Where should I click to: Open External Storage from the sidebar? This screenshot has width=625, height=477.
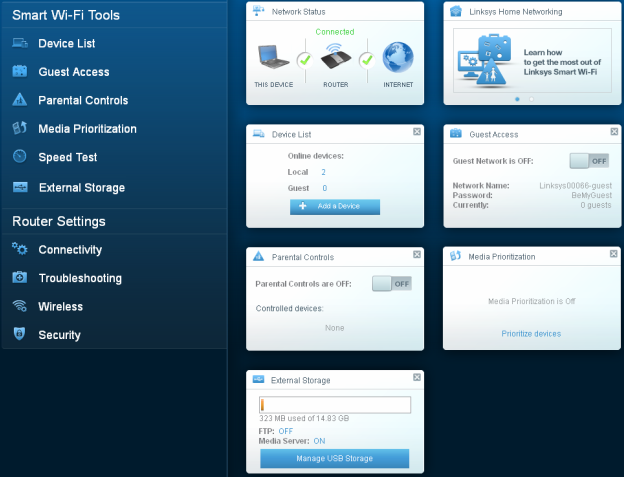click(82, 188)
